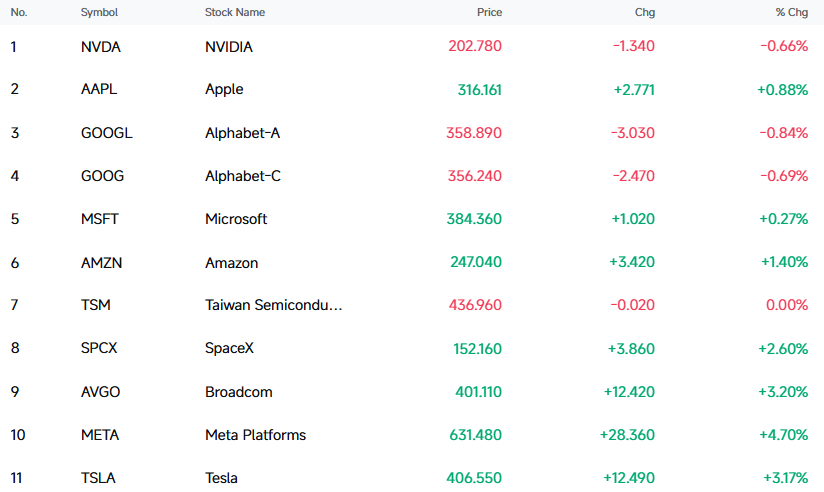Image resolution: width=824 pixels, height=492 pixels.
Task: Click Broadcom's +12.420 change value
Action: pos(629,392)
